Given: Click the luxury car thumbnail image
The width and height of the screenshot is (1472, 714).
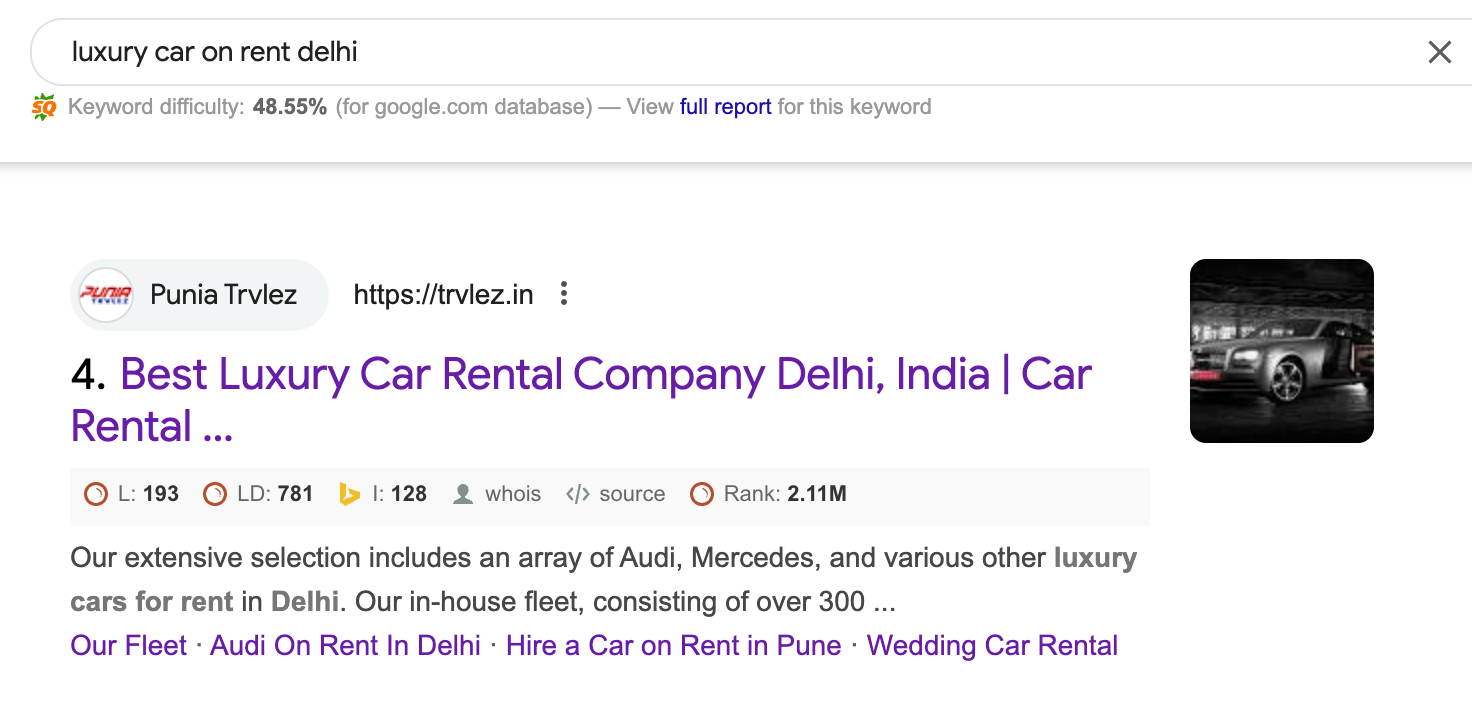Looking at the screenshot, I should click(x=1281, y=351).
